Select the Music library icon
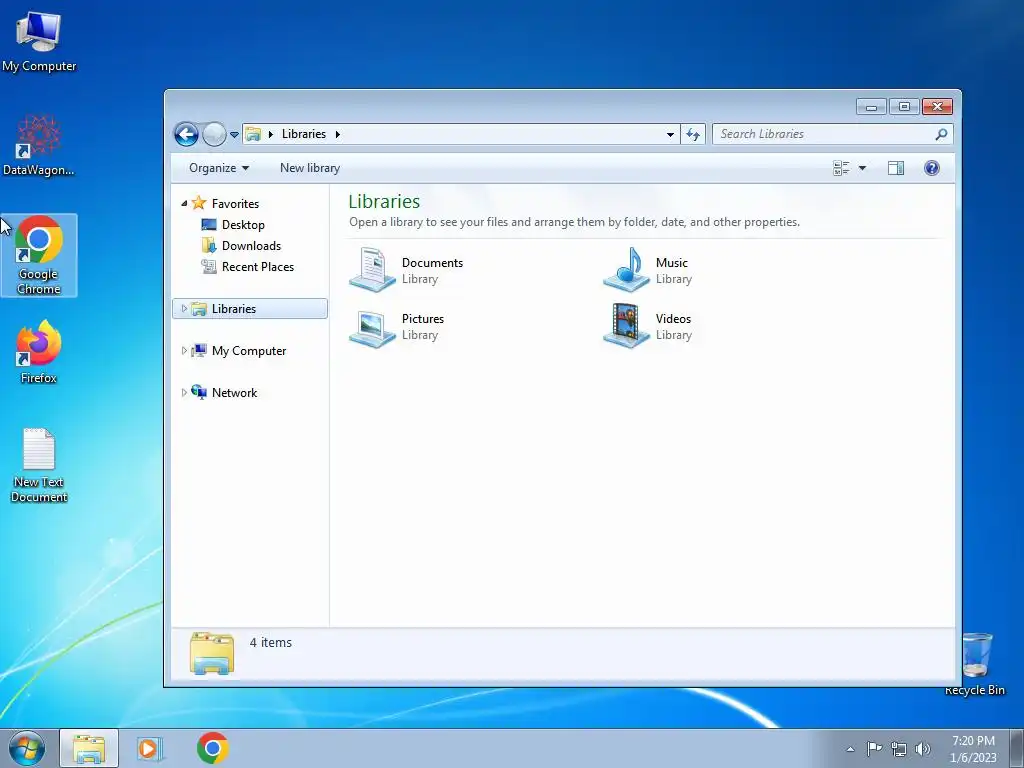Viewport: 1024px width, 768px height. [x=626, y=270]
